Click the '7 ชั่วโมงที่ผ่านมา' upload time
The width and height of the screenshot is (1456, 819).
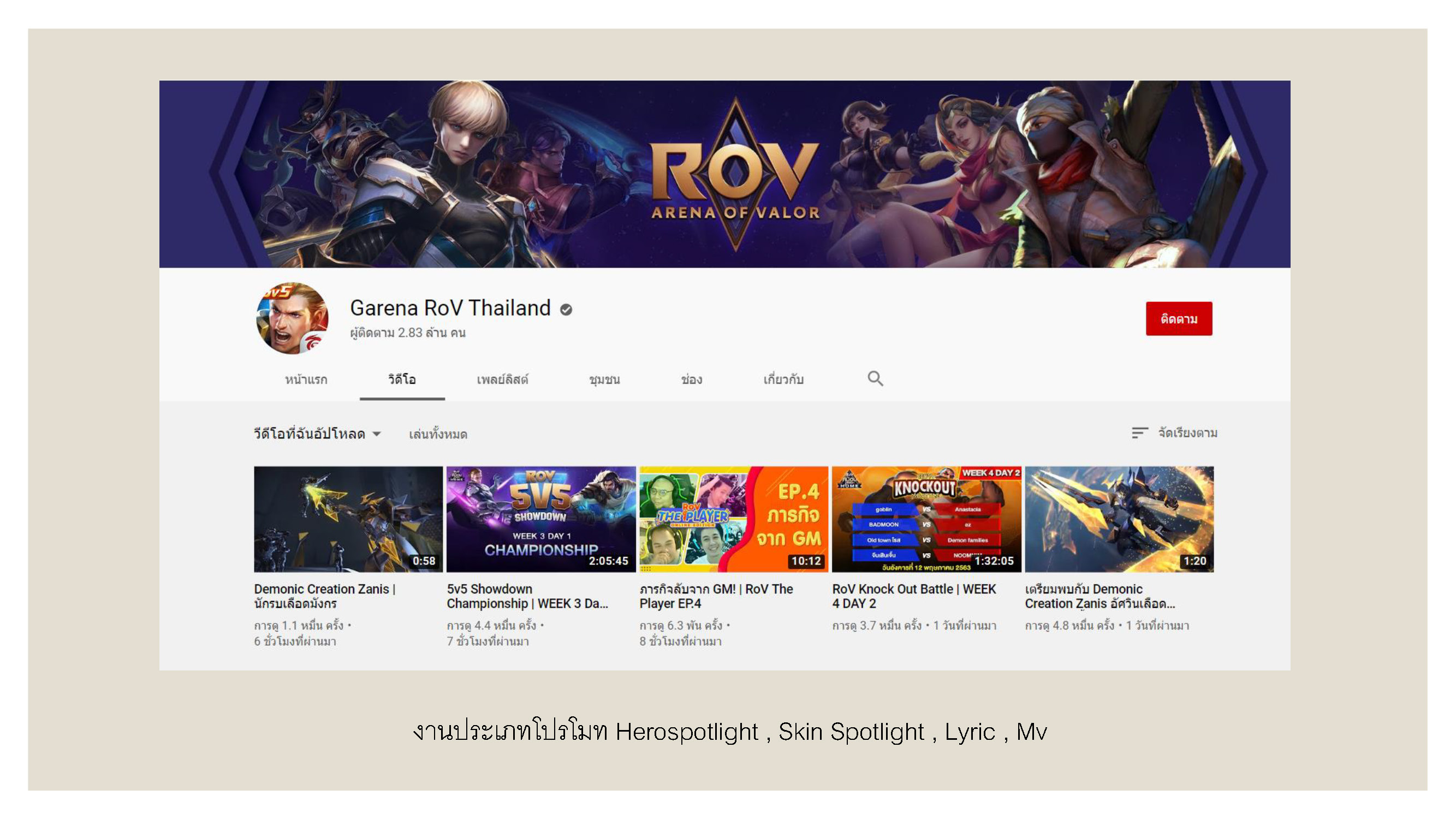tap(488, 642)
